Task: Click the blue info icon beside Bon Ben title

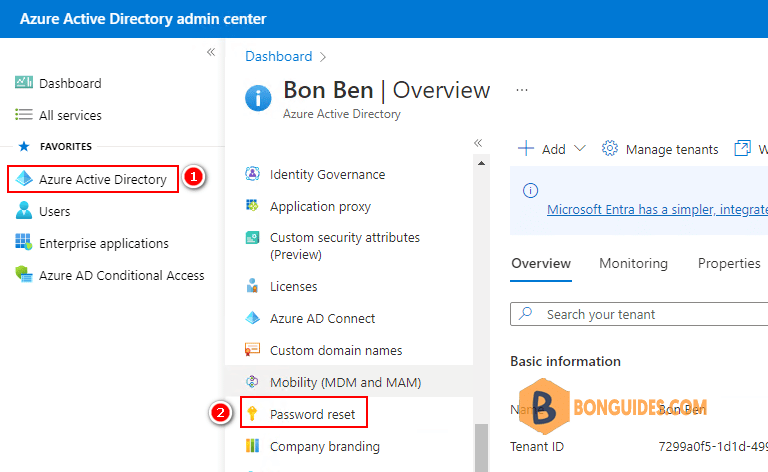Action: click(258, 98)
